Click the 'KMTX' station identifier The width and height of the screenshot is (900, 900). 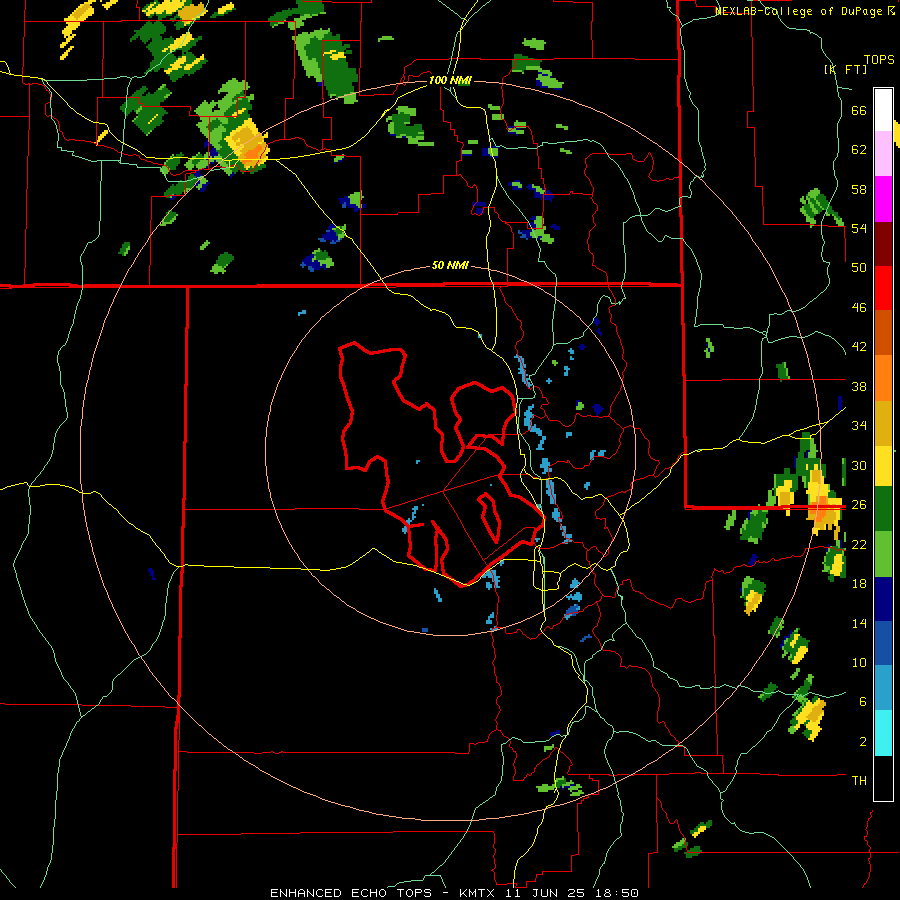coord(480,893)
